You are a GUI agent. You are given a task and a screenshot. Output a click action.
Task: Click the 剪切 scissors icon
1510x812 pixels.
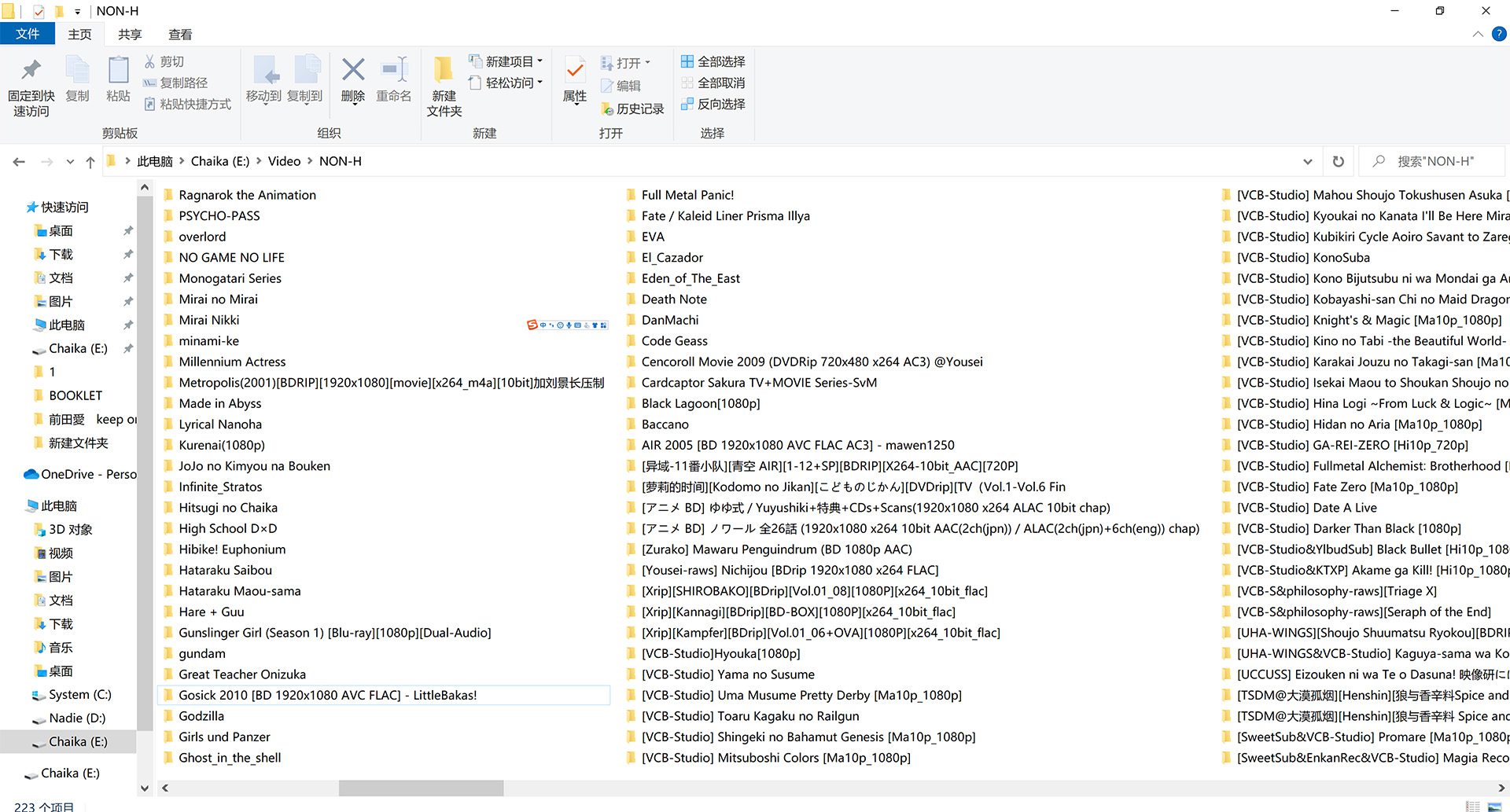(x=149, y=61)
